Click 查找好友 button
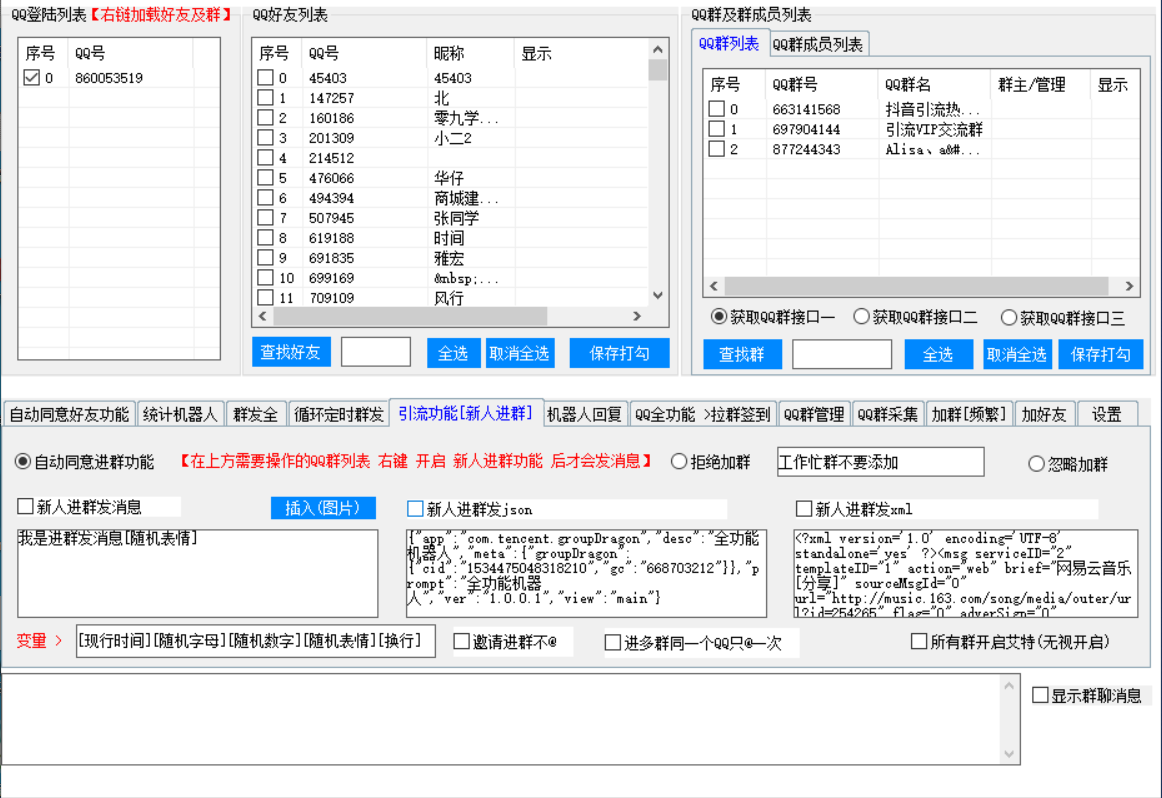Screen dimensions: 1162x798 pyautogui.click(x=291, y=352)
